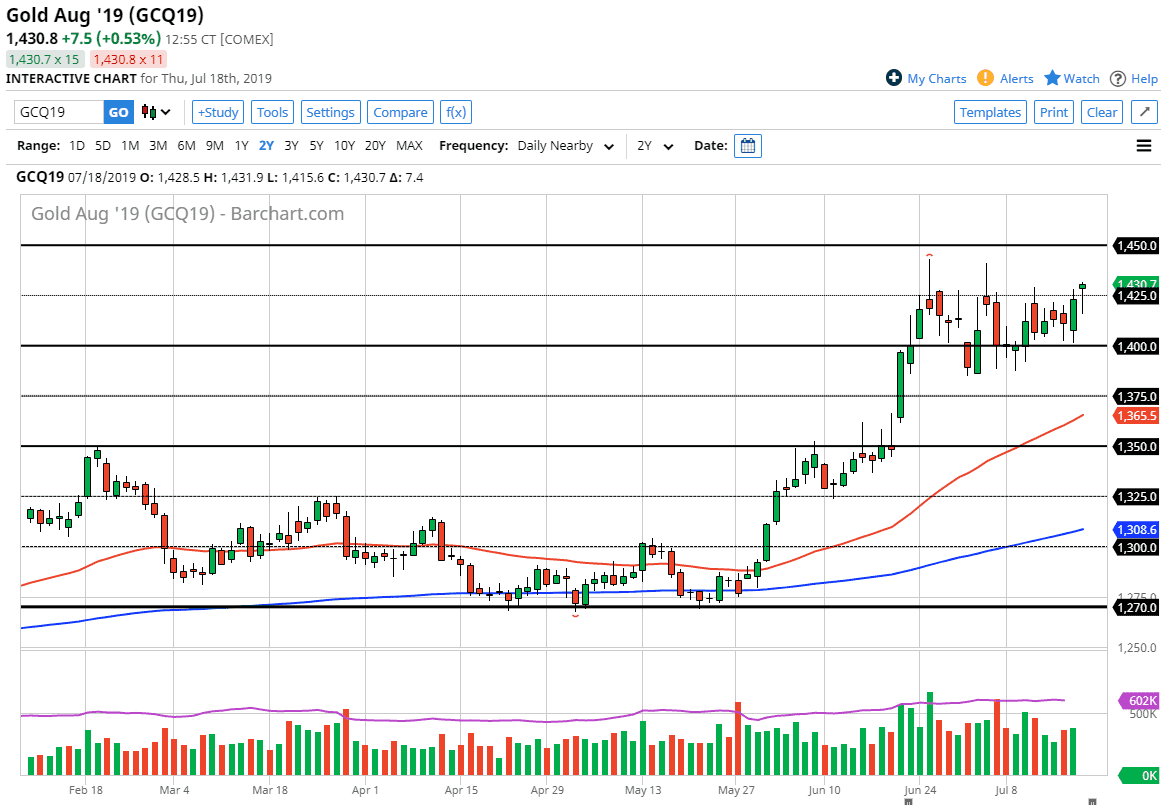Open the hamburger chart menu

[1144, 146]
